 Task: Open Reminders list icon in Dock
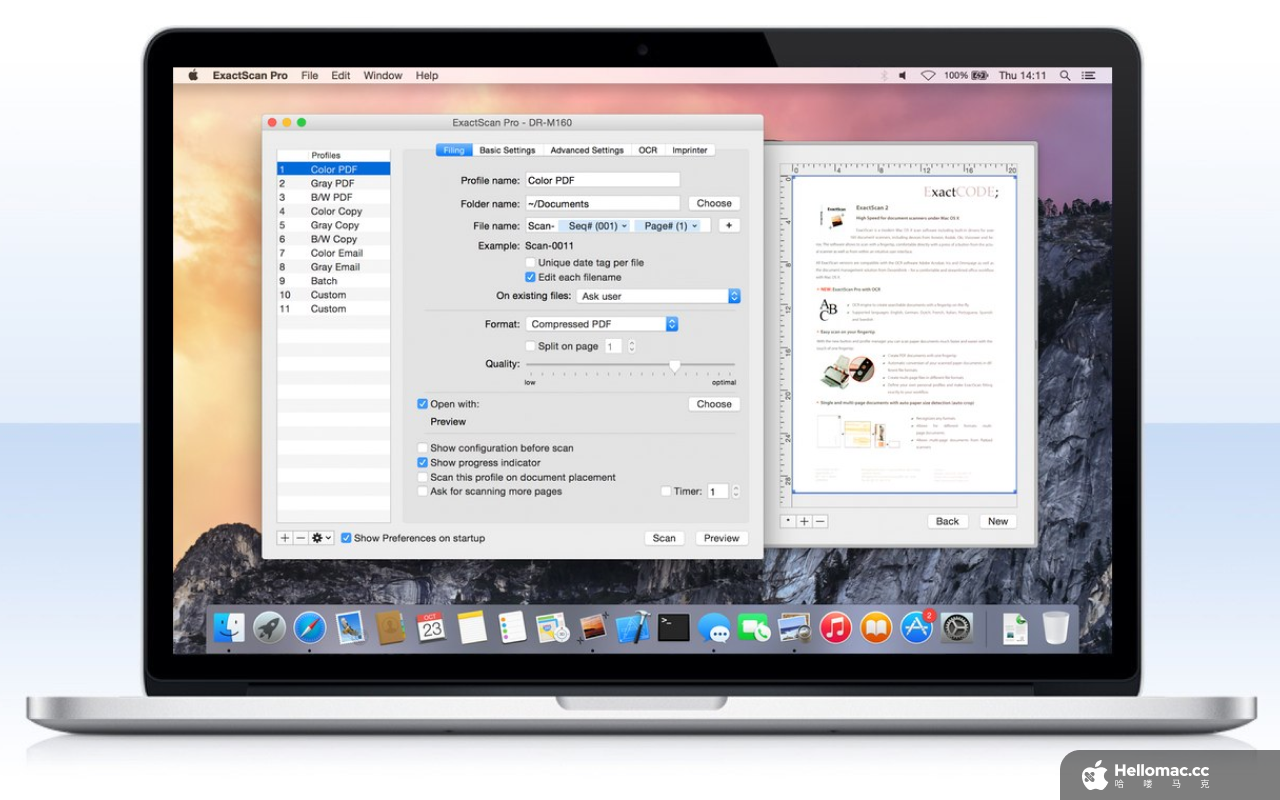click(x=512, y=628)
